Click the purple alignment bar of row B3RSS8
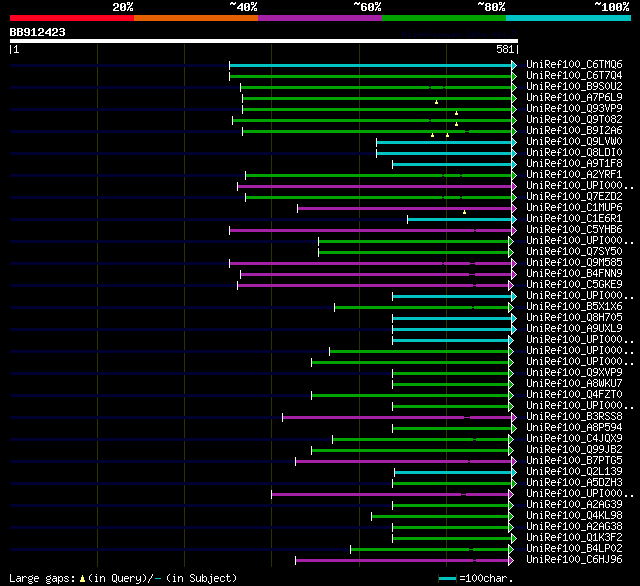 [x=397, y=417]
